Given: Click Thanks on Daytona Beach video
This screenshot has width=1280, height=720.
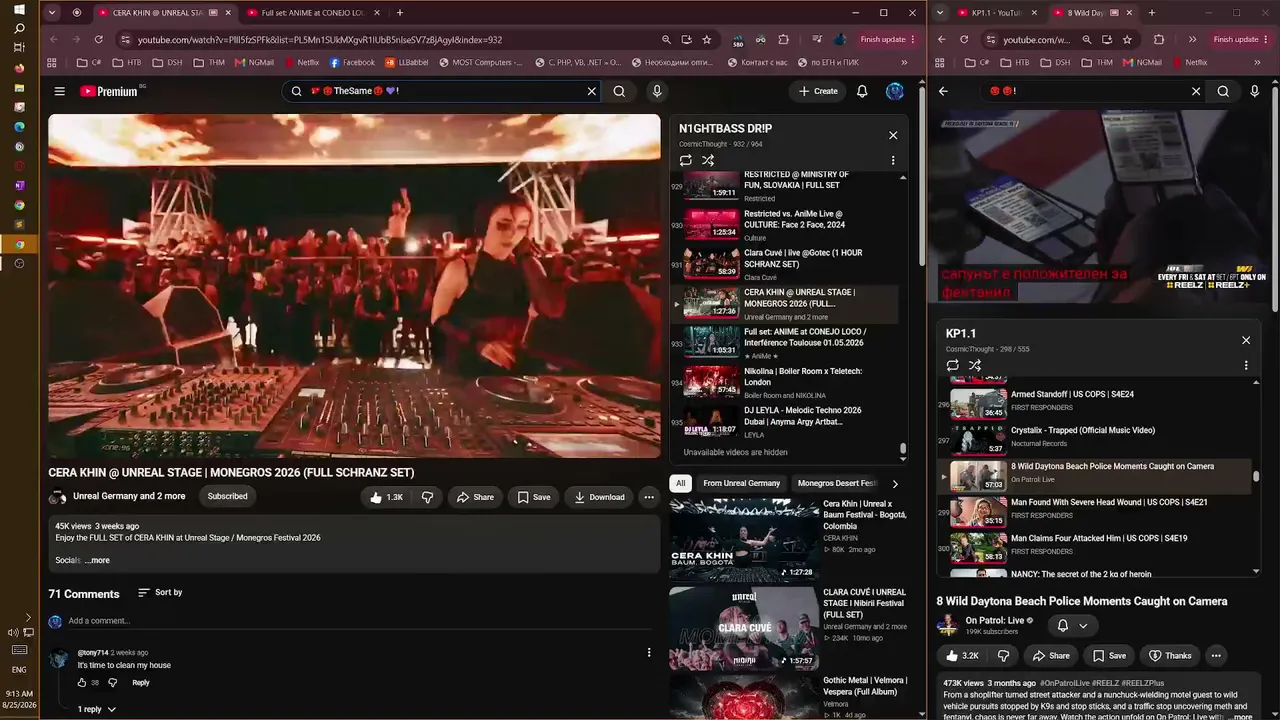Looking at the screenshot, I should coord(1171,656).
